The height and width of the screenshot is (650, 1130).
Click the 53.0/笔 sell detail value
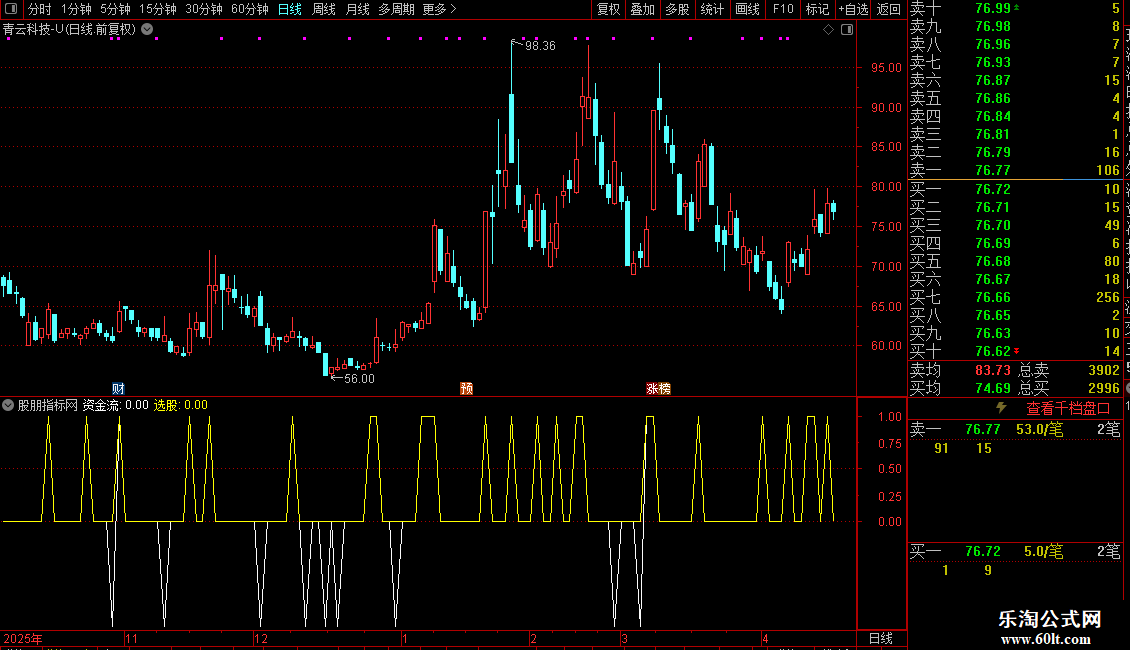1039,429
